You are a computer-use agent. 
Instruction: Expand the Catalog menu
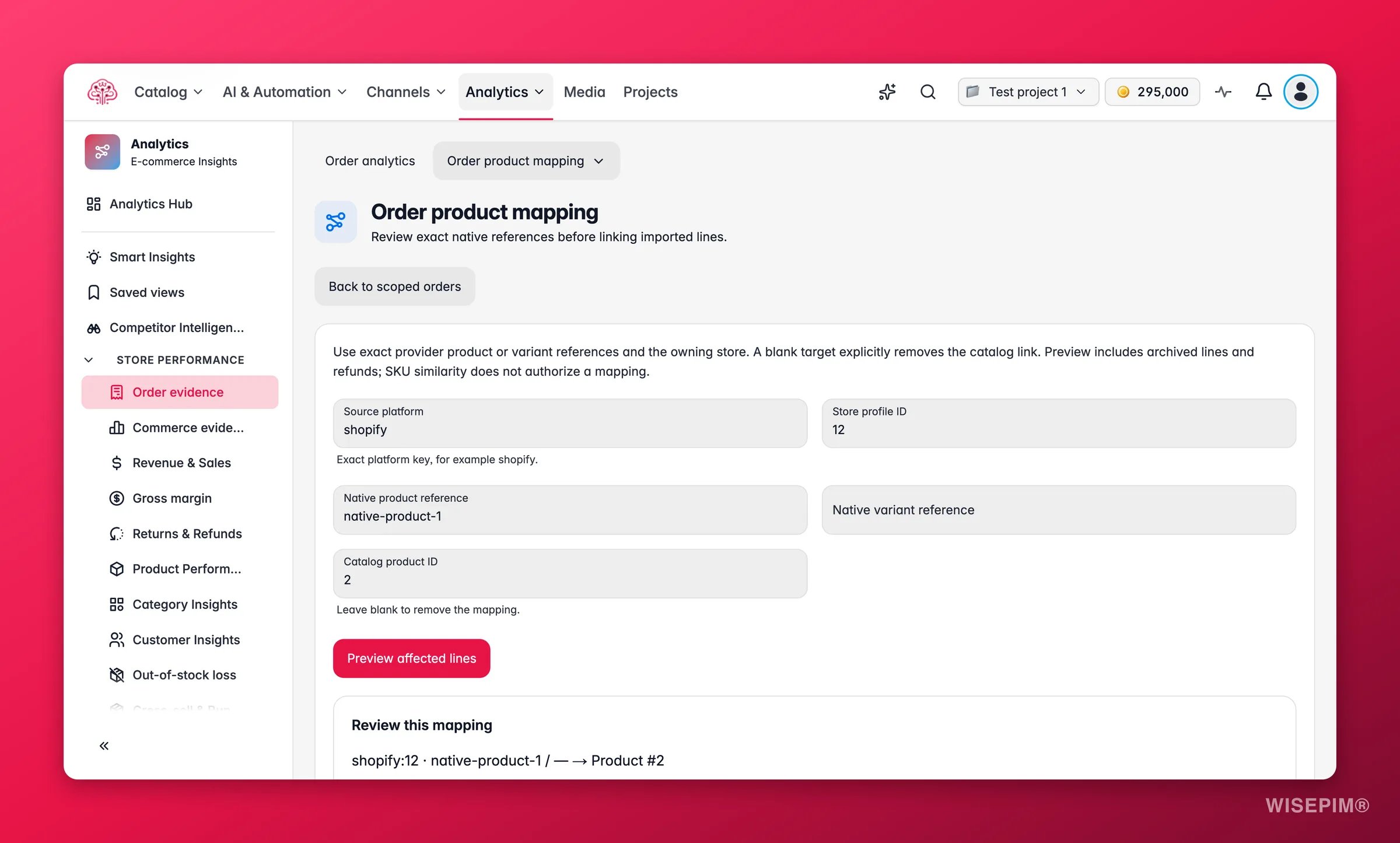point(168,92)
